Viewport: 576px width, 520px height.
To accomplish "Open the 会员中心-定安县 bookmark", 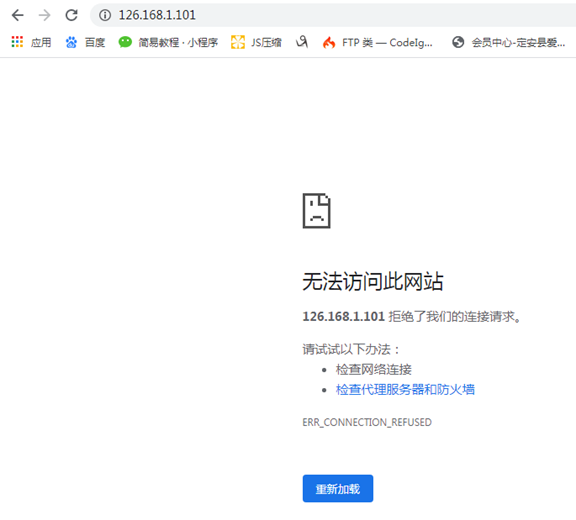I will [x=508, y=42].
